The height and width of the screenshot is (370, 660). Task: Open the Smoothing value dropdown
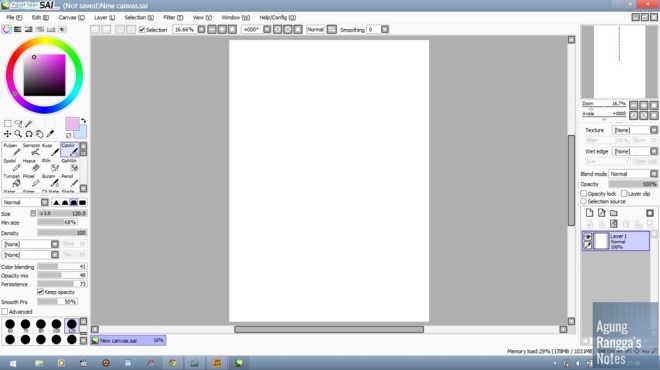click(x=385, y=29)
